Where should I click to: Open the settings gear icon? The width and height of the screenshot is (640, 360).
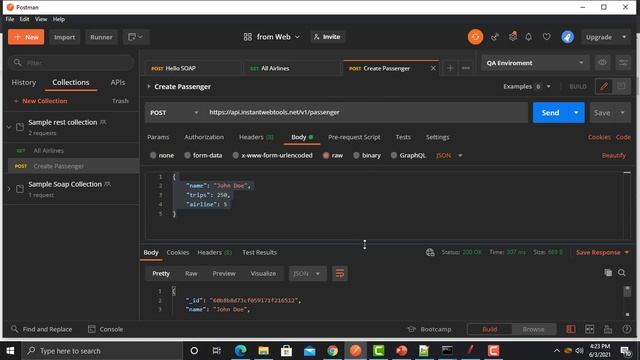(x=513, y=37)
